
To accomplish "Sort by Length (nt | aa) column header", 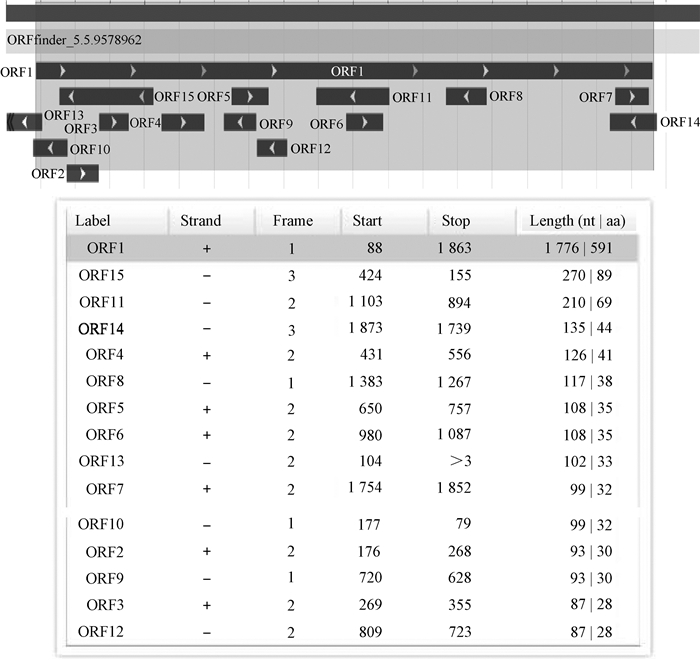I will click(x=576, y=221).
